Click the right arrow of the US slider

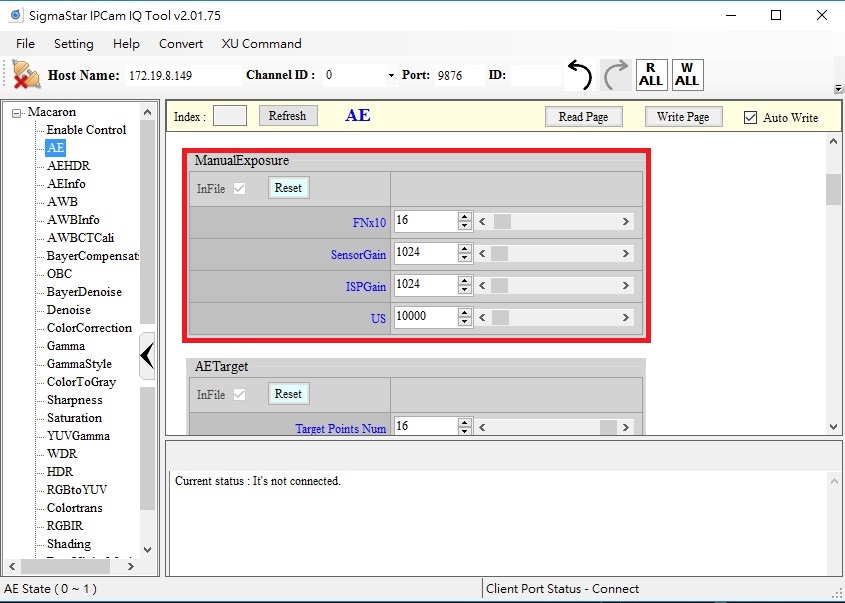pos(626,317)
